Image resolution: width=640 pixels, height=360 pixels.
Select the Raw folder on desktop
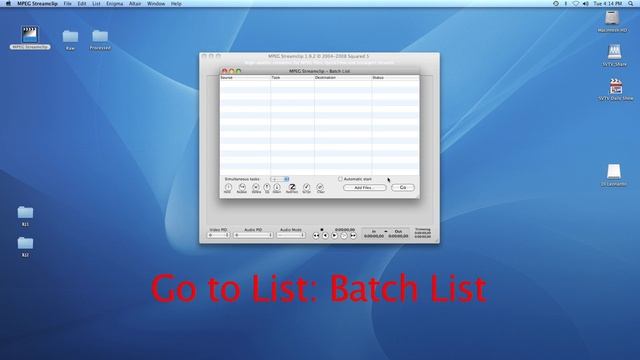pos(70,40)
